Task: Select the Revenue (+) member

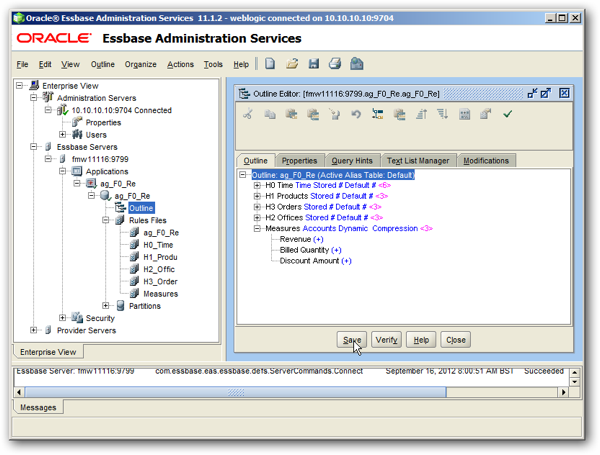Action: point(302,239)
